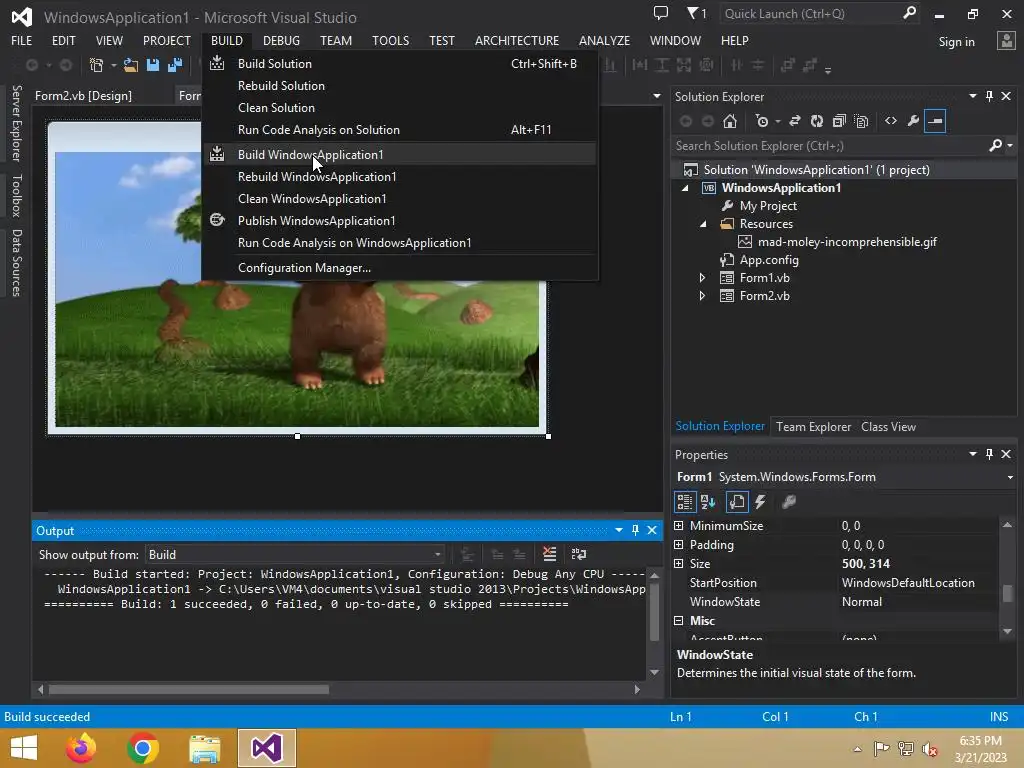1024x768 pixels.
Task: Click search magnifier in Quick Launch
Action: point(909,13)
